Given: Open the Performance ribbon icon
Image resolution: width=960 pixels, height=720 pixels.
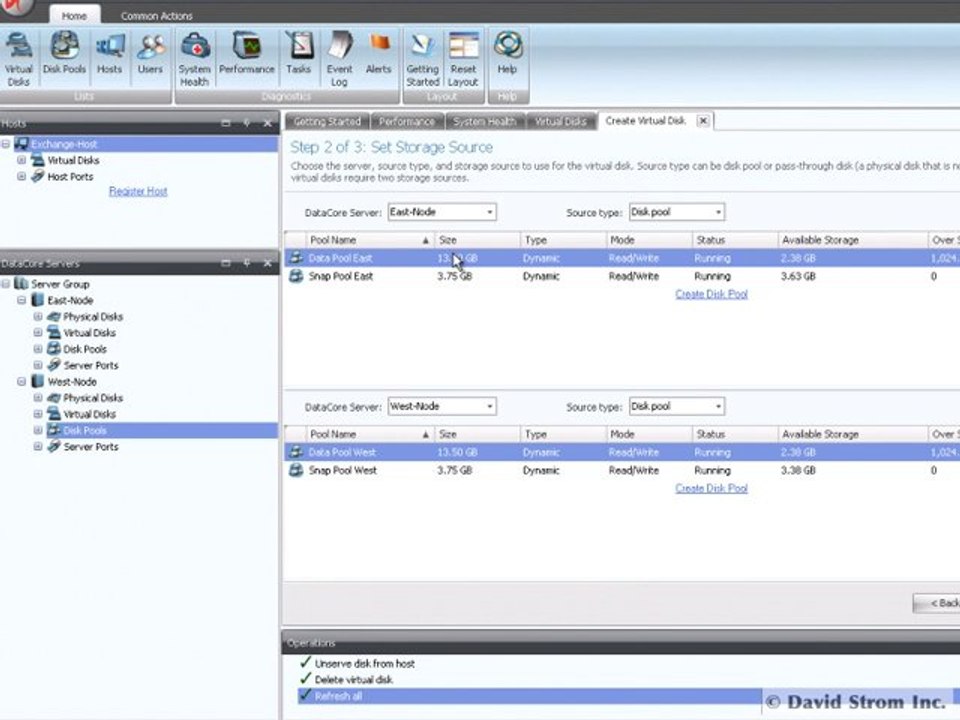Looking at the screenshot, I should (247, 53).
